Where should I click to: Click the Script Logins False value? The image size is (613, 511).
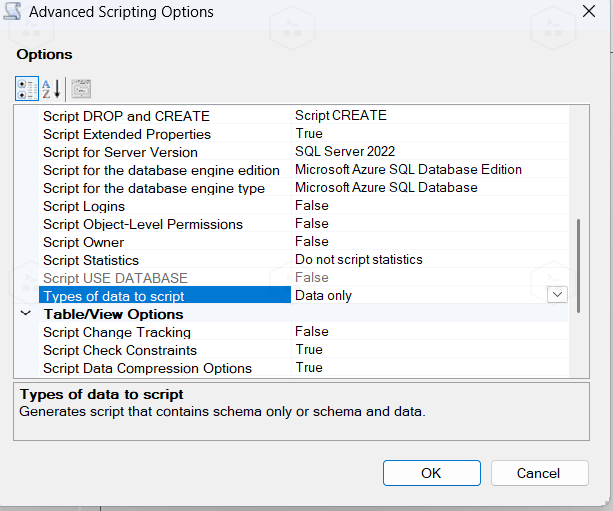(312, 206)
